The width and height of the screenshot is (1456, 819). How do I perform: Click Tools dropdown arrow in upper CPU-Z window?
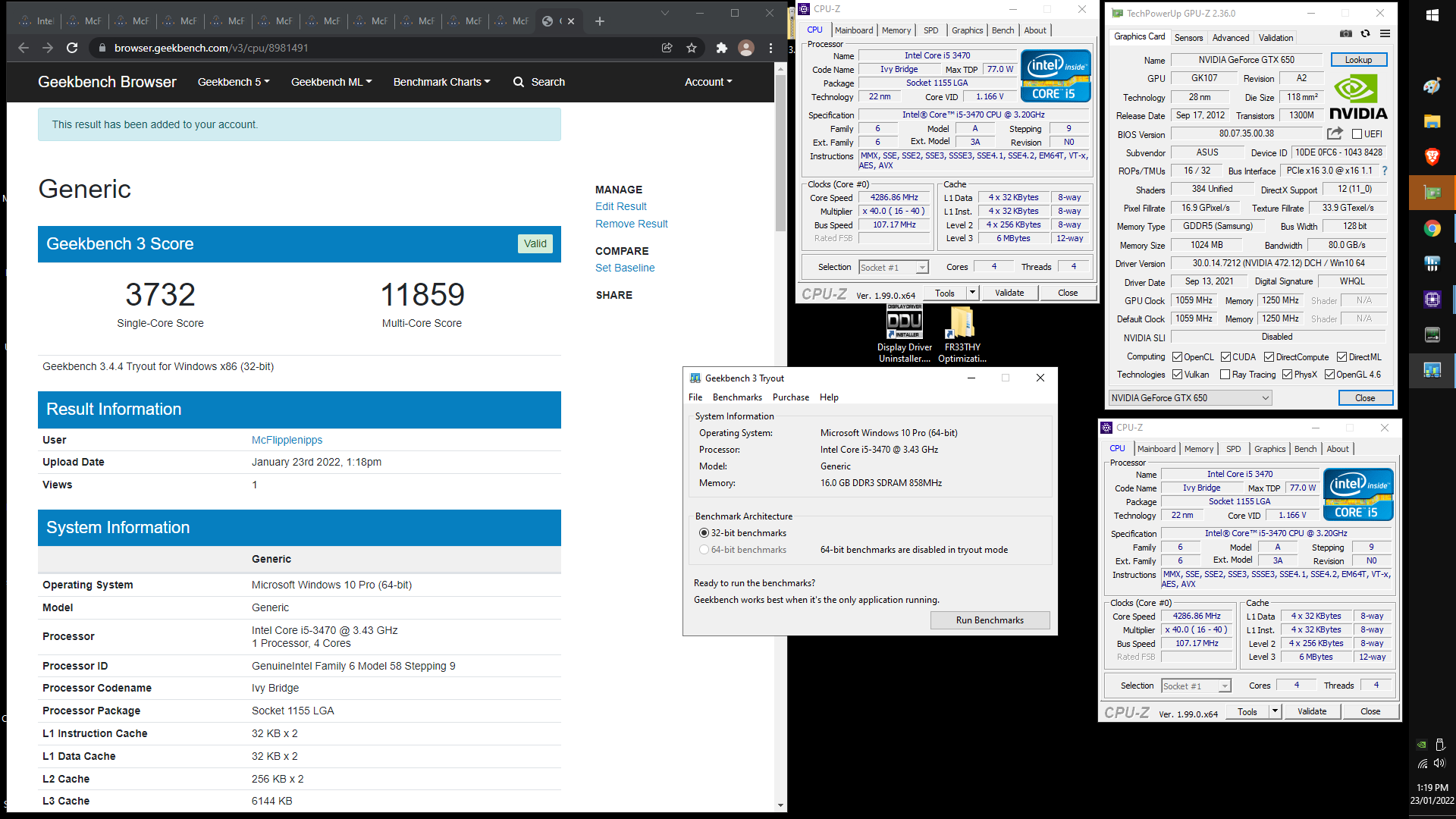[972, 293]
